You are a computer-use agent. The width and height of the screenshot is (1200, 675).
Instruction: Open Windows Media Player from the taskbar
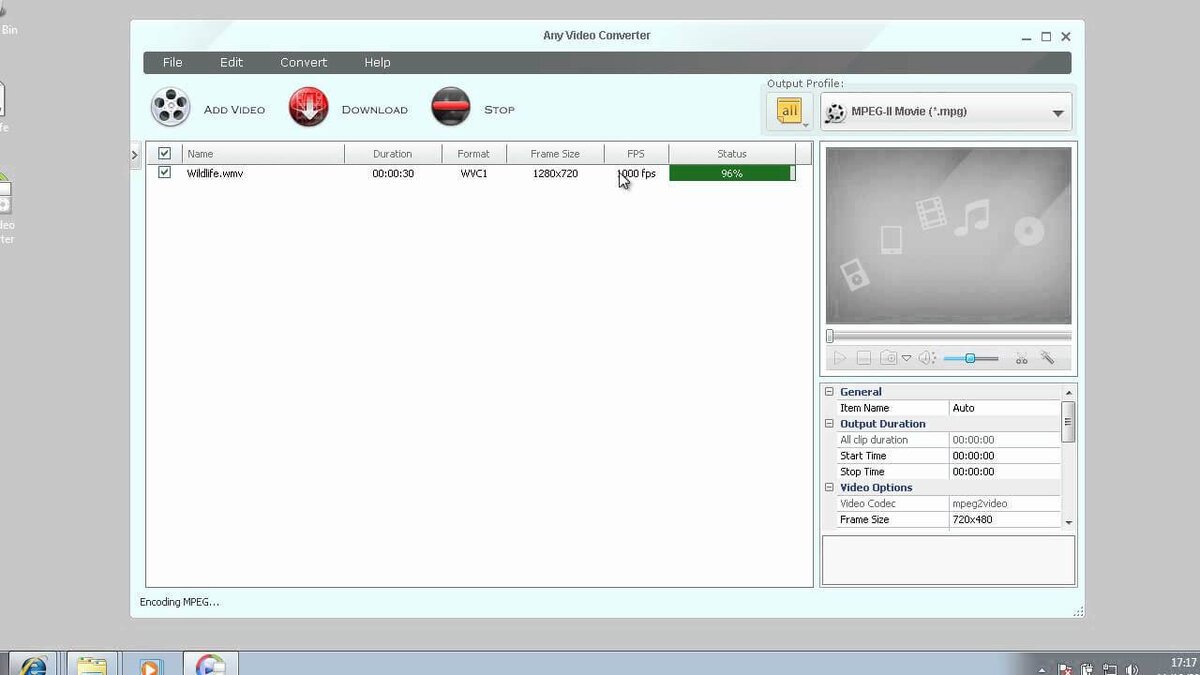[x=150, y=665]
